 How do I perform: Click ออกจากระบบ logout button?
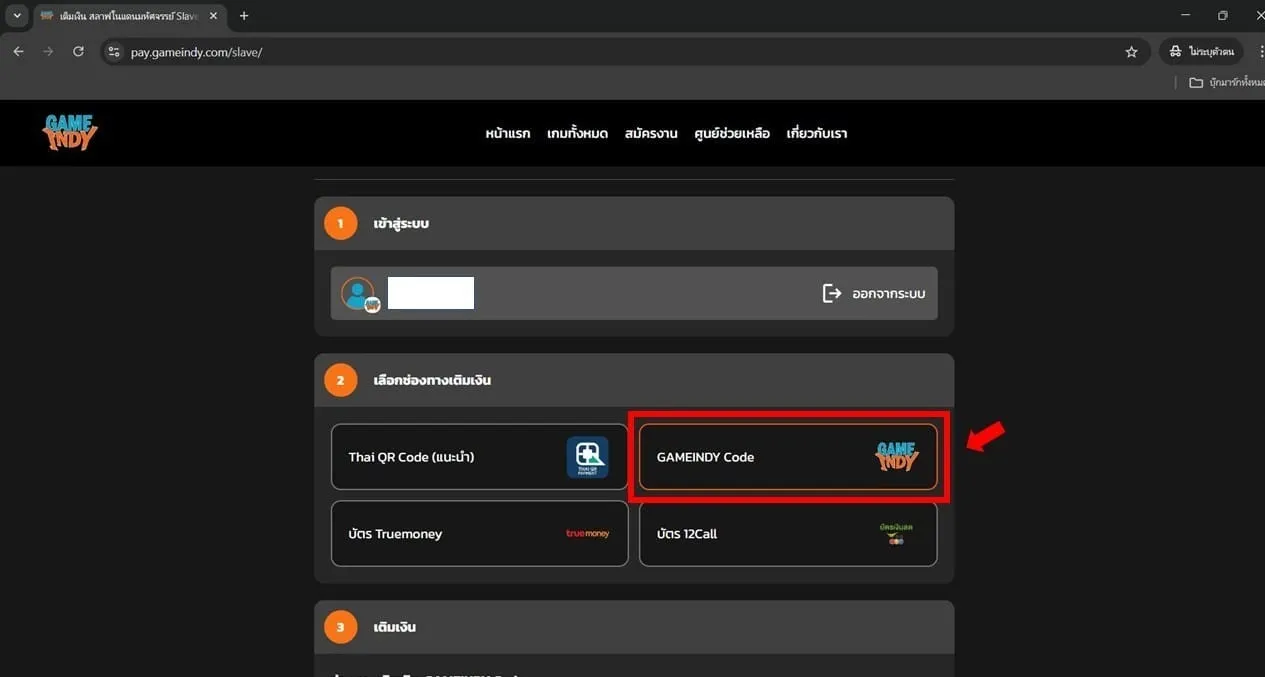873,294
